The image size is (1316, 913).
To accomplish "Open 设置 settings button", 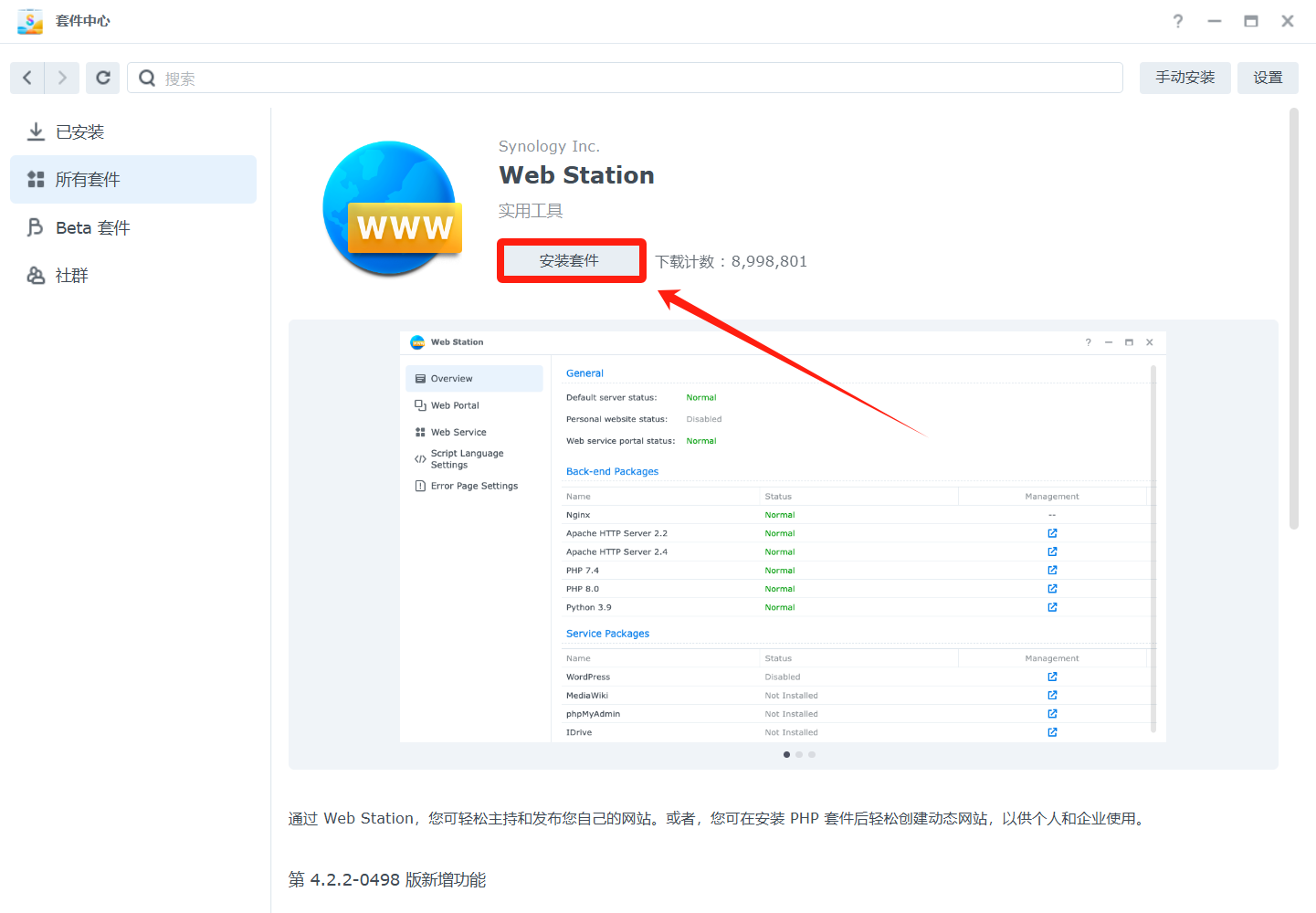I will pyautogui.click(x=1268, y=78).
